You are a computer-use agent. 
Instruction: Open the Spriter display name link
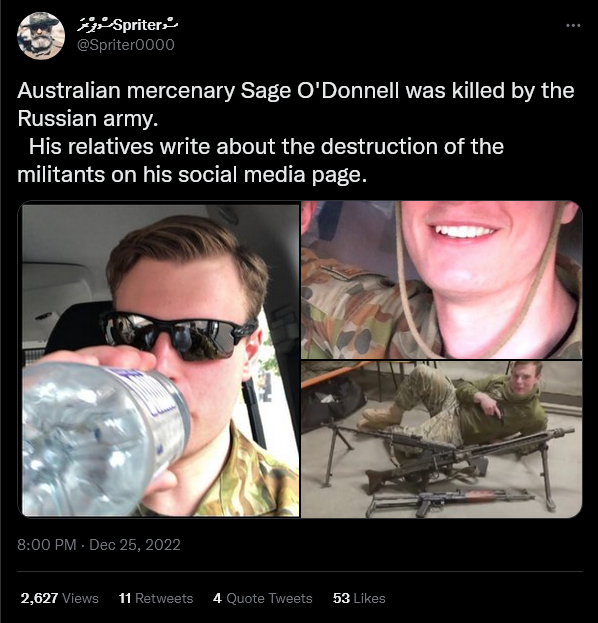coord(127,25)
